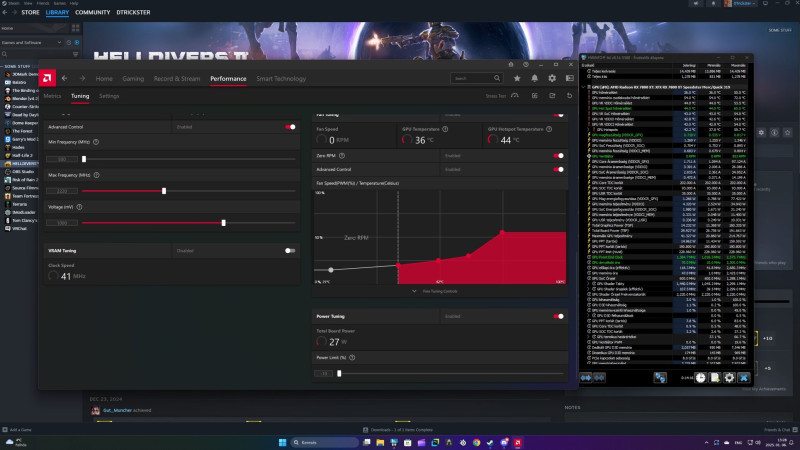Open Steam Downloads status link
Screen dimensions: 800x450
398,430
